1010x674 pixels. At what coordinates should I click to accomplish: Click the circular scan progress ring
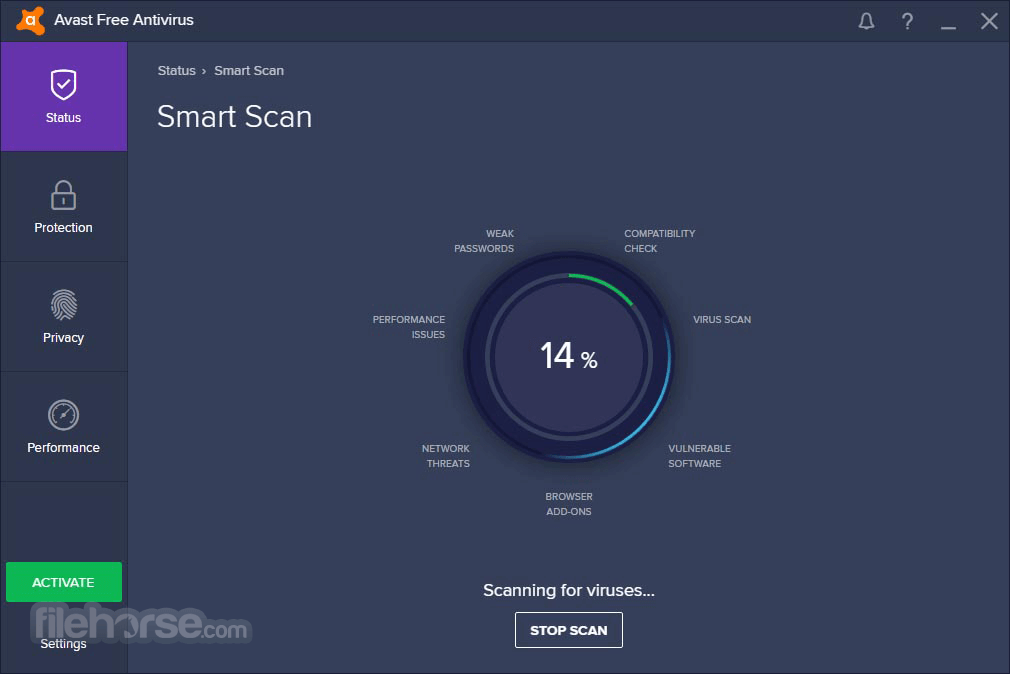coord(569,356)
